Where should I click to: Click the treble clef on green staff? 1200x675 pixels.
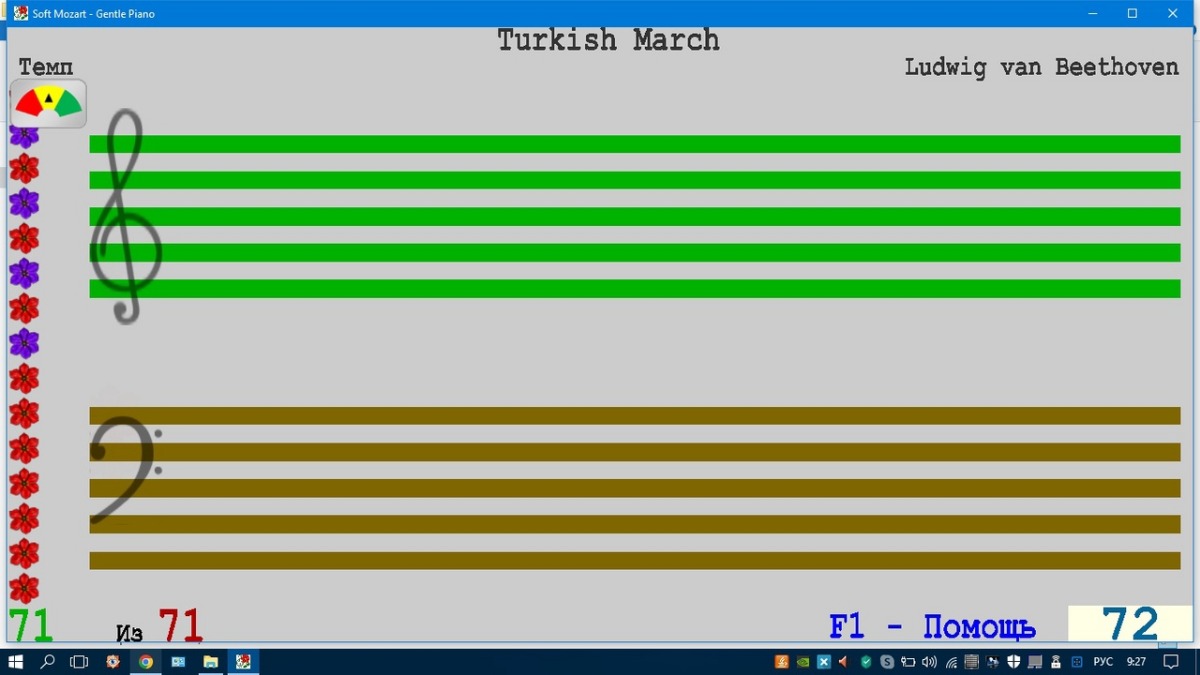pos(125,216)
